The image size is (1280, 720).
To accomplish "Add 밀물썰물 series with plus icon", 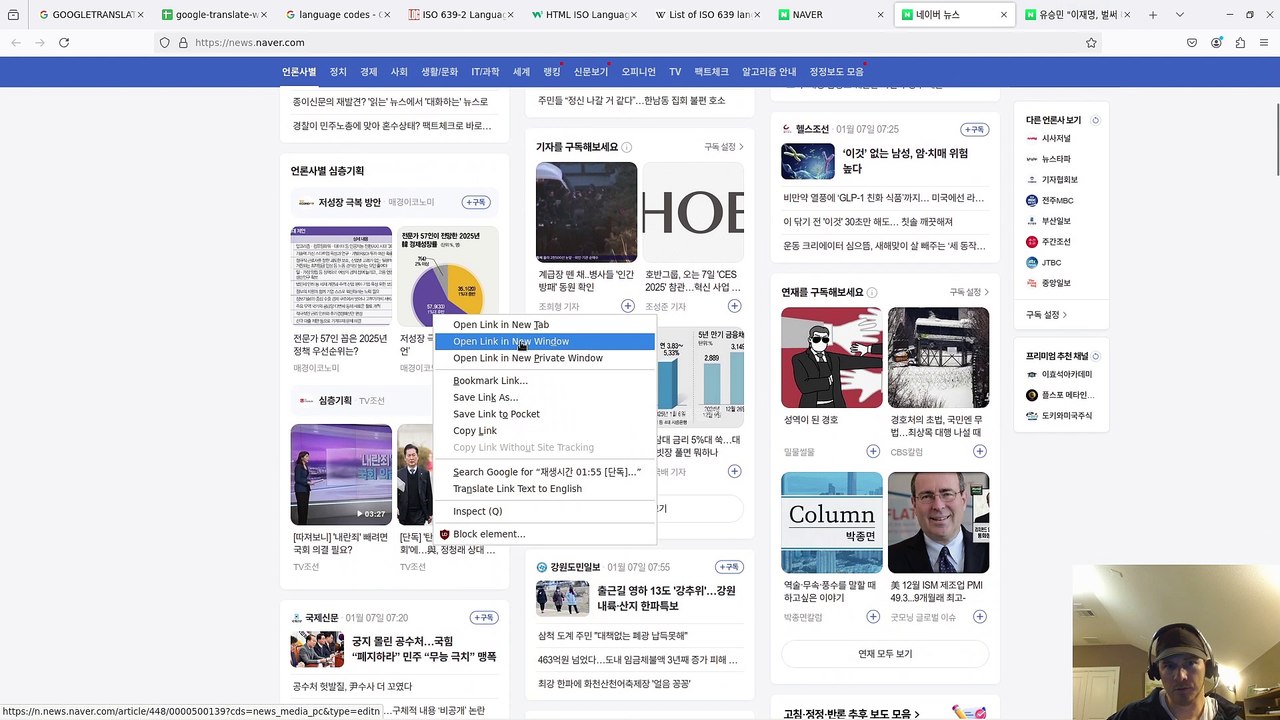I will pyautogui.click(x=872, y=452).
